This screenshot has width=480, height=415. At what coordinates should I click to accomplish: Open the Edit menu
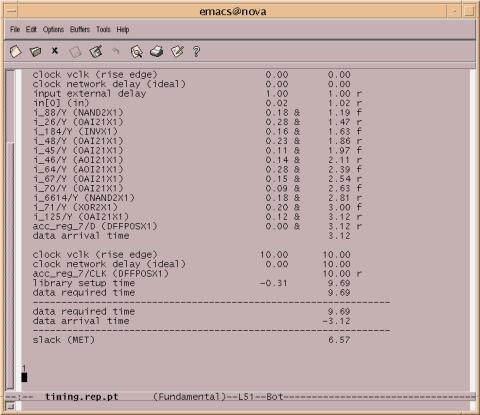[31, 29]
